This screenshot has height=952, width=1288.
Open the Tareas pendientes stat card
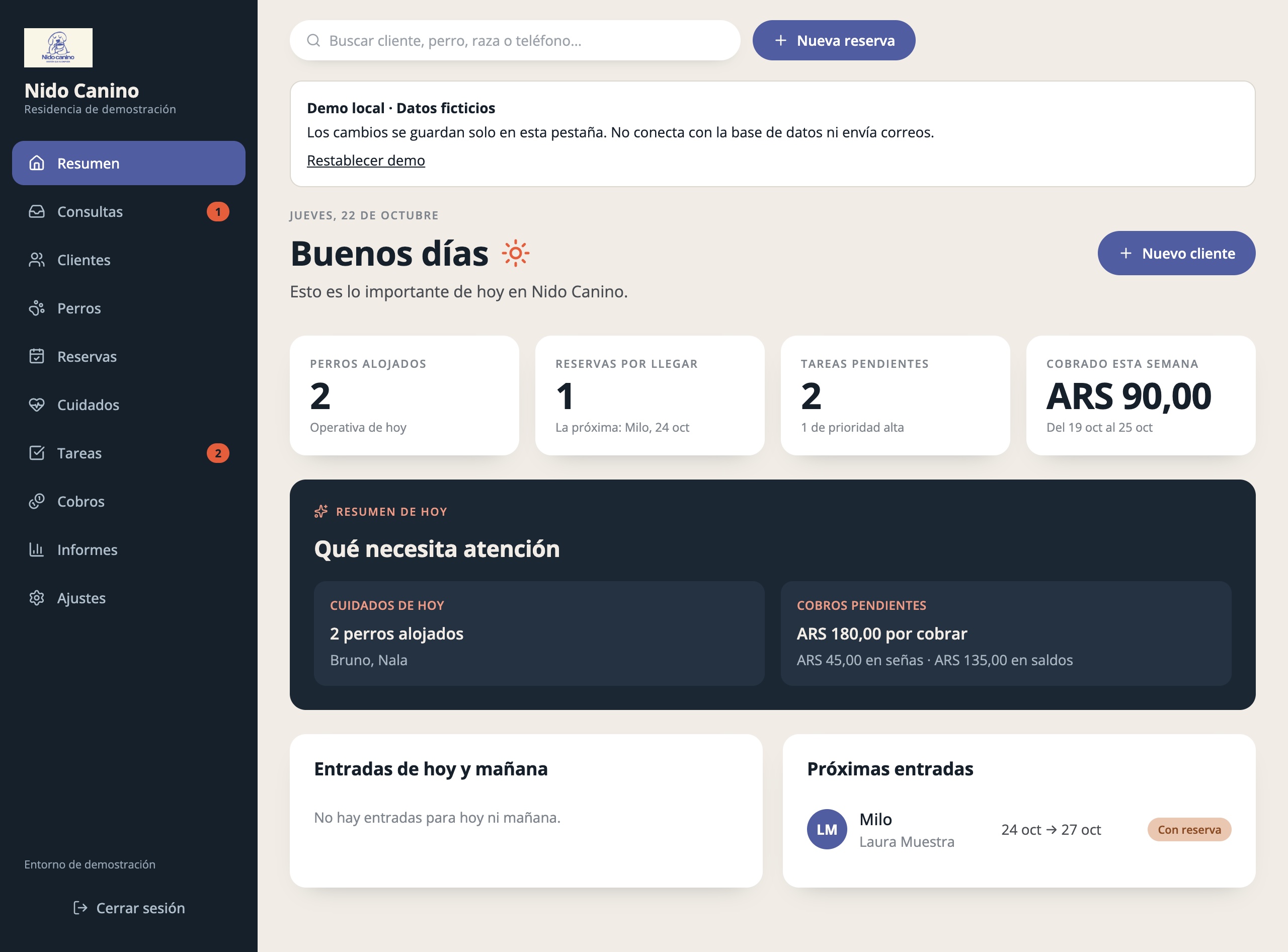point(896,395)
